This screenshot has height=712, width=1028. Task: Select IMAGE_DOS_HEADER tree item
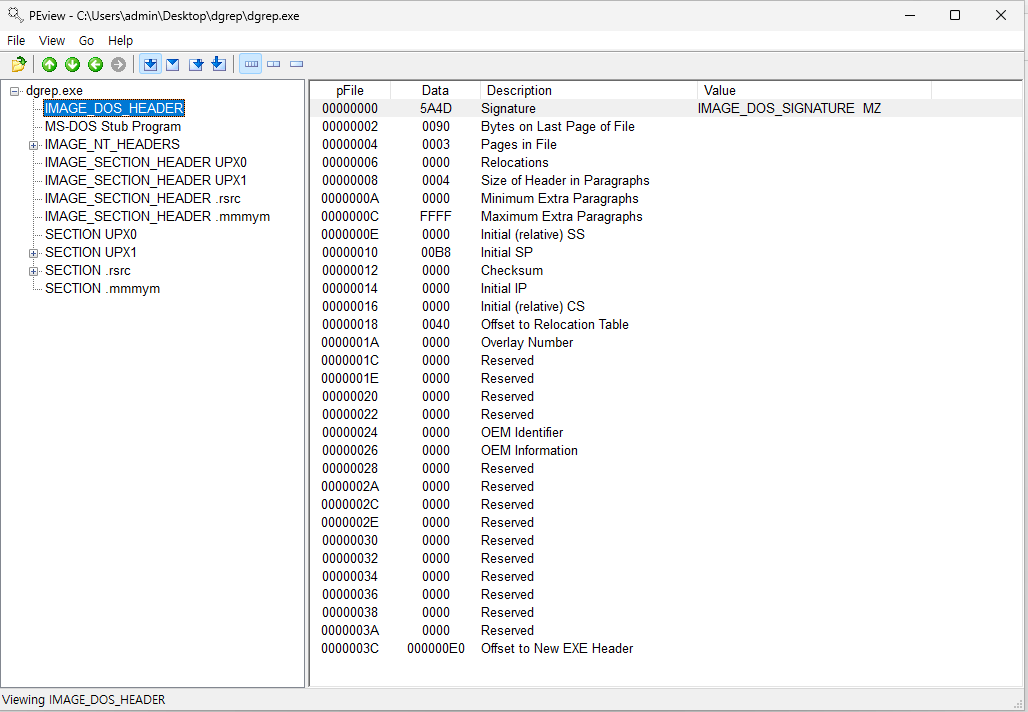click(x=114, y=108)
